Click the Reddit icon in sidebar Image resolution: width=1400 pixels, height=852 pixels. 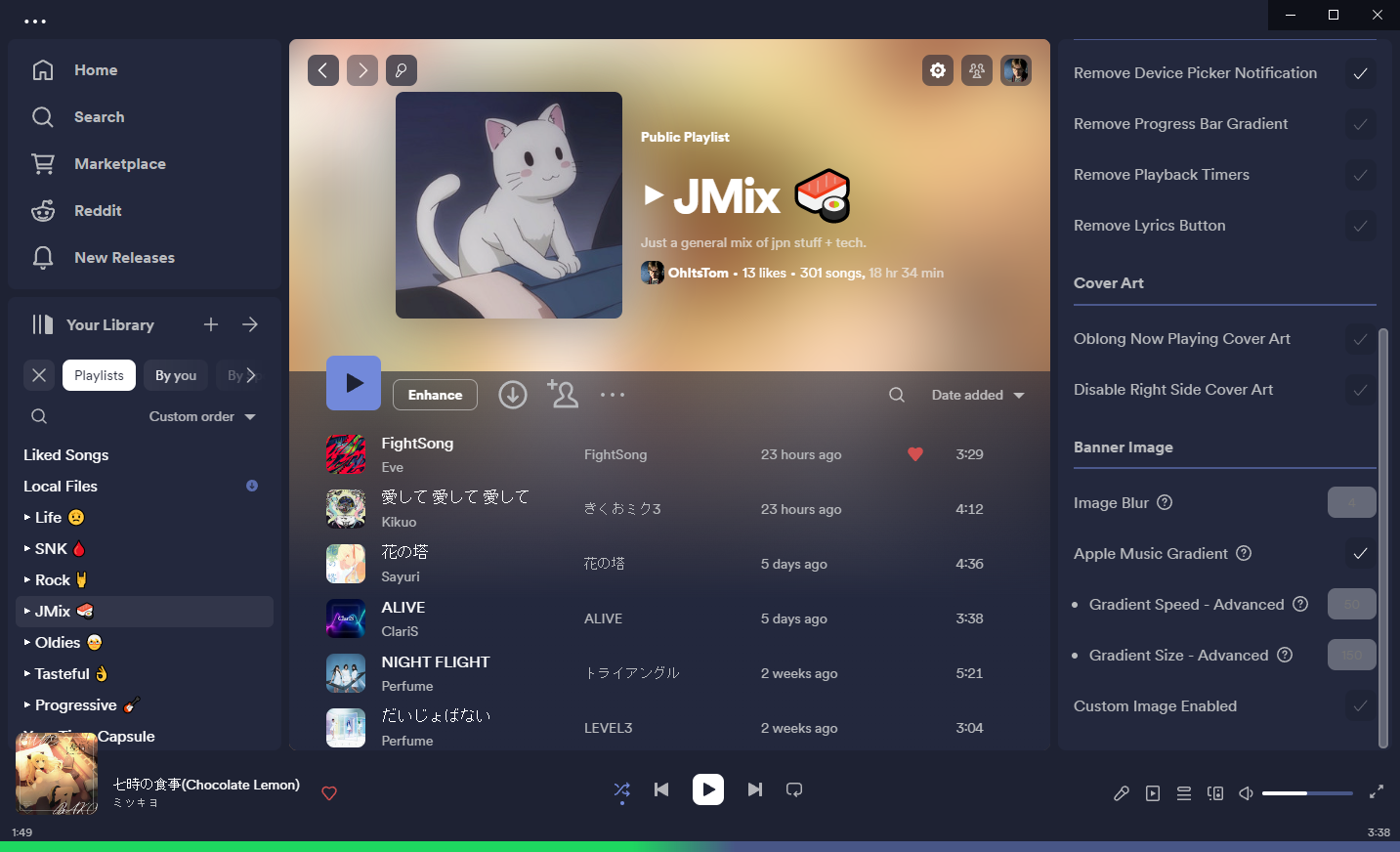(43, 211)
